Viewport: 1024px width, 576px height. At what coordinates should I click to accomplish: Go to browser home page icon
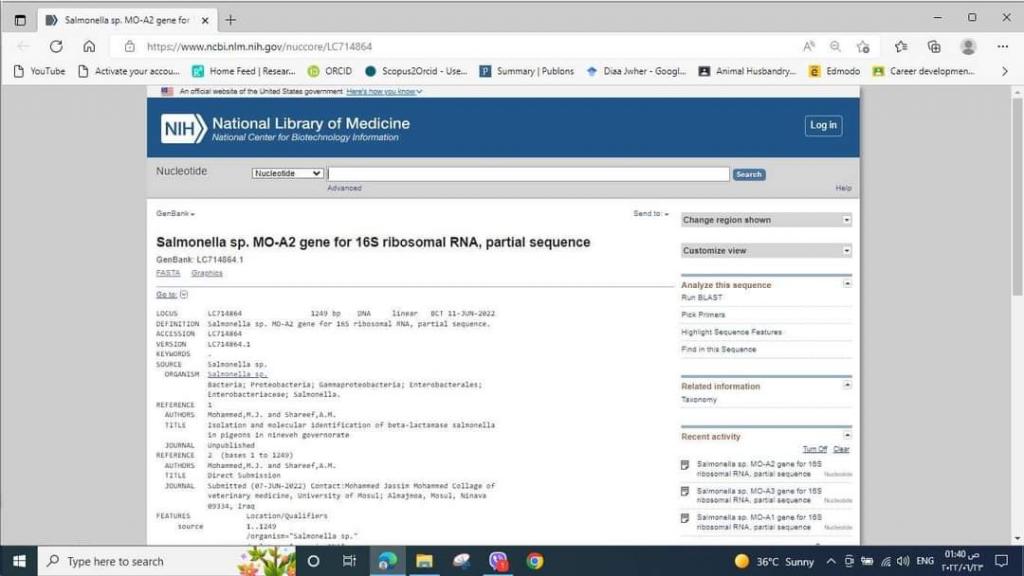point(89,46)
